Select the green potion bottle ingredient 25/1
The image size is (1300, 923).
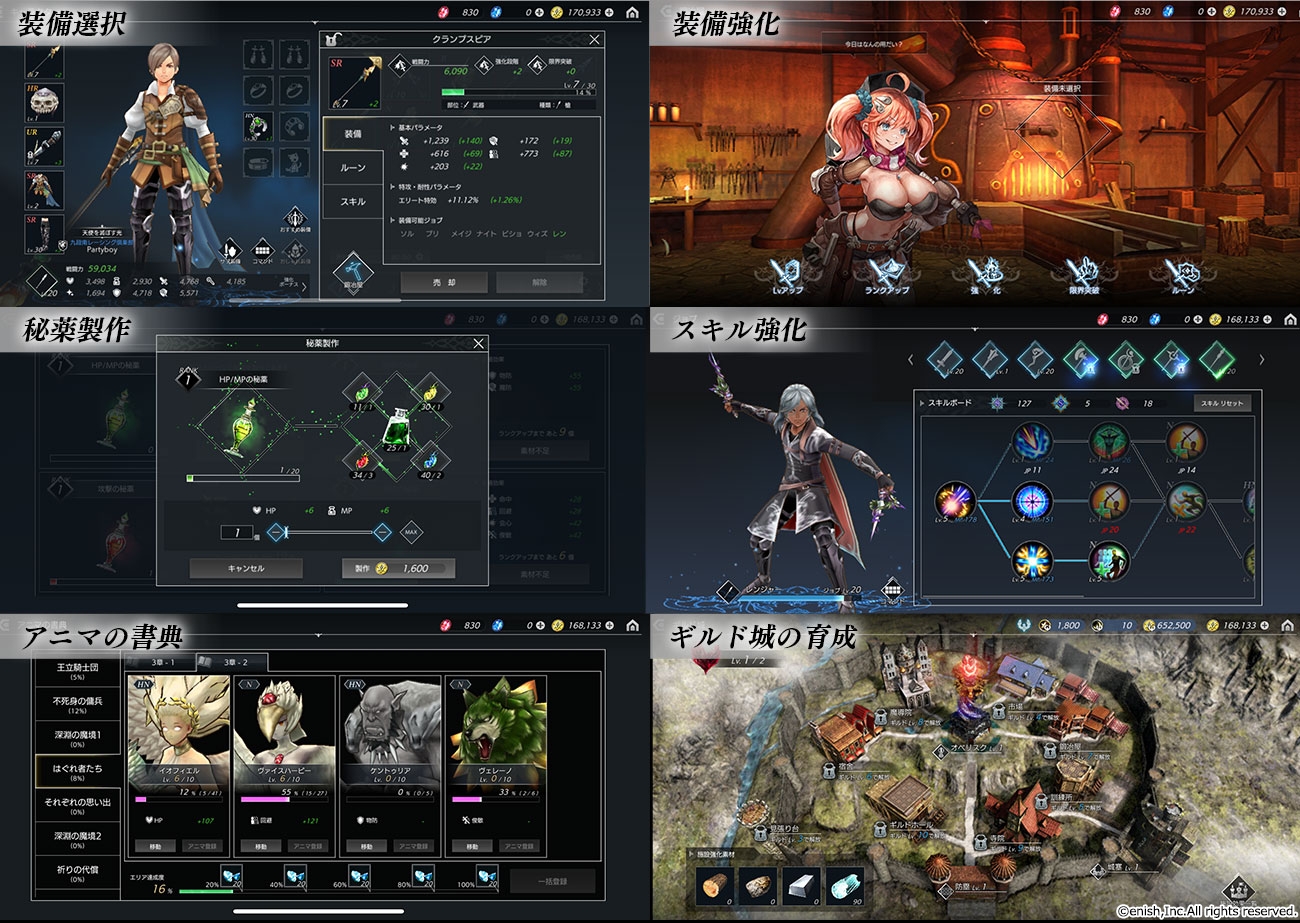(397, 428)
